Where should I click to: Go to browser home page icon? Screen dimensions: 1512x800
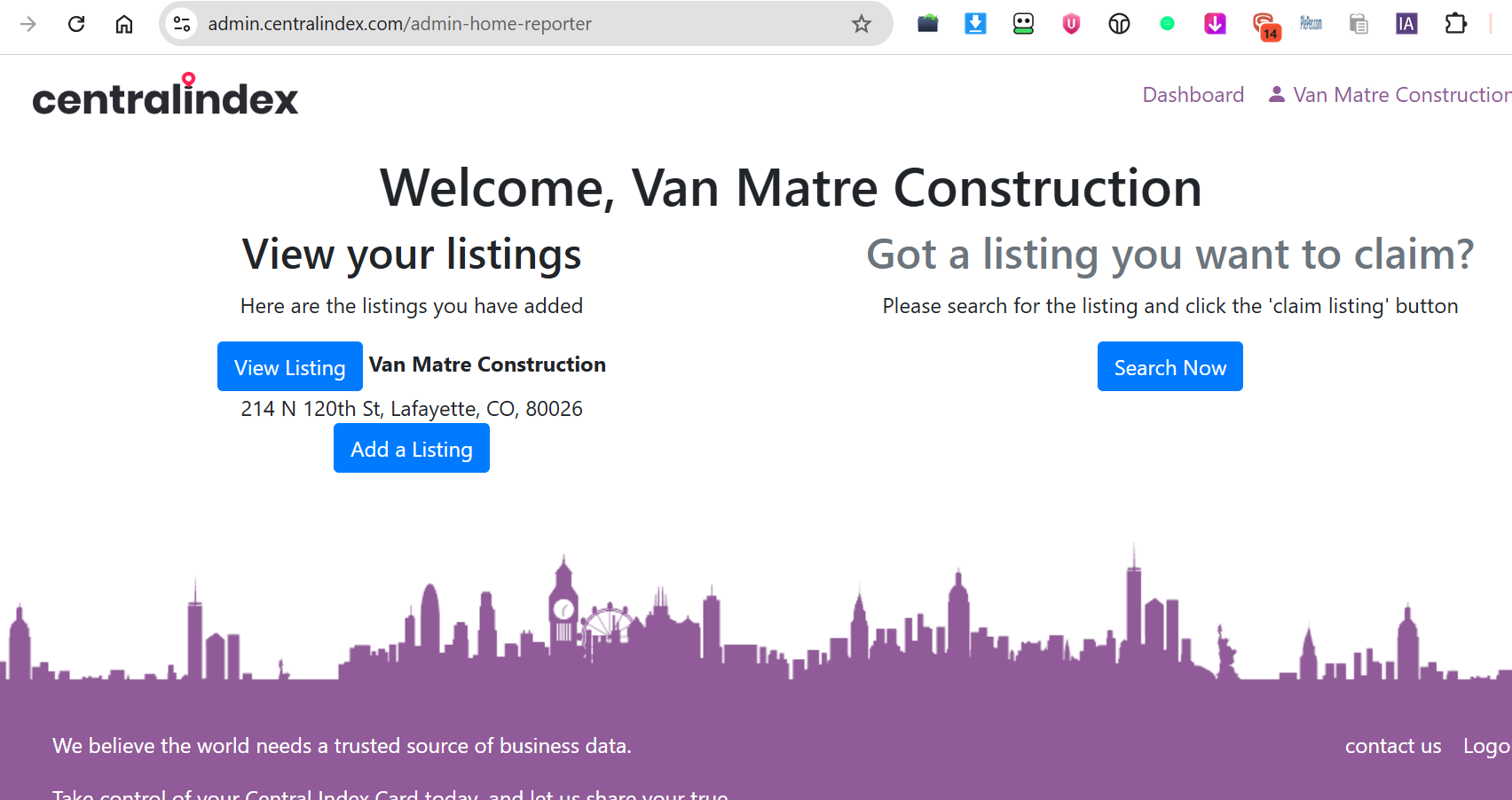click(124, 24)
